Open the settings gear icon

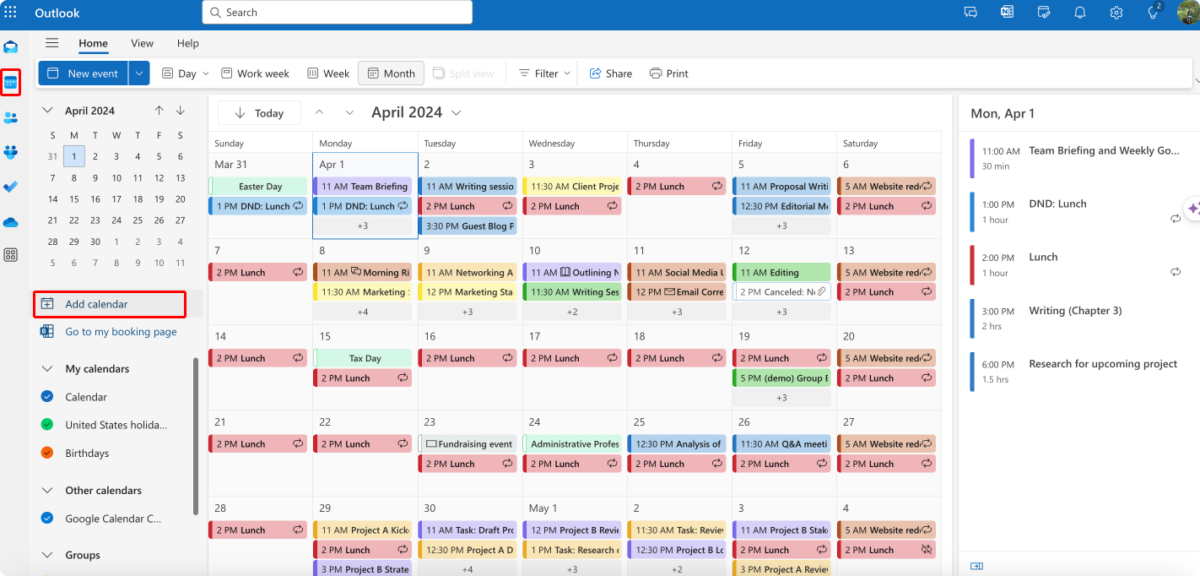pyautogui.click(x=1116, y=12)
